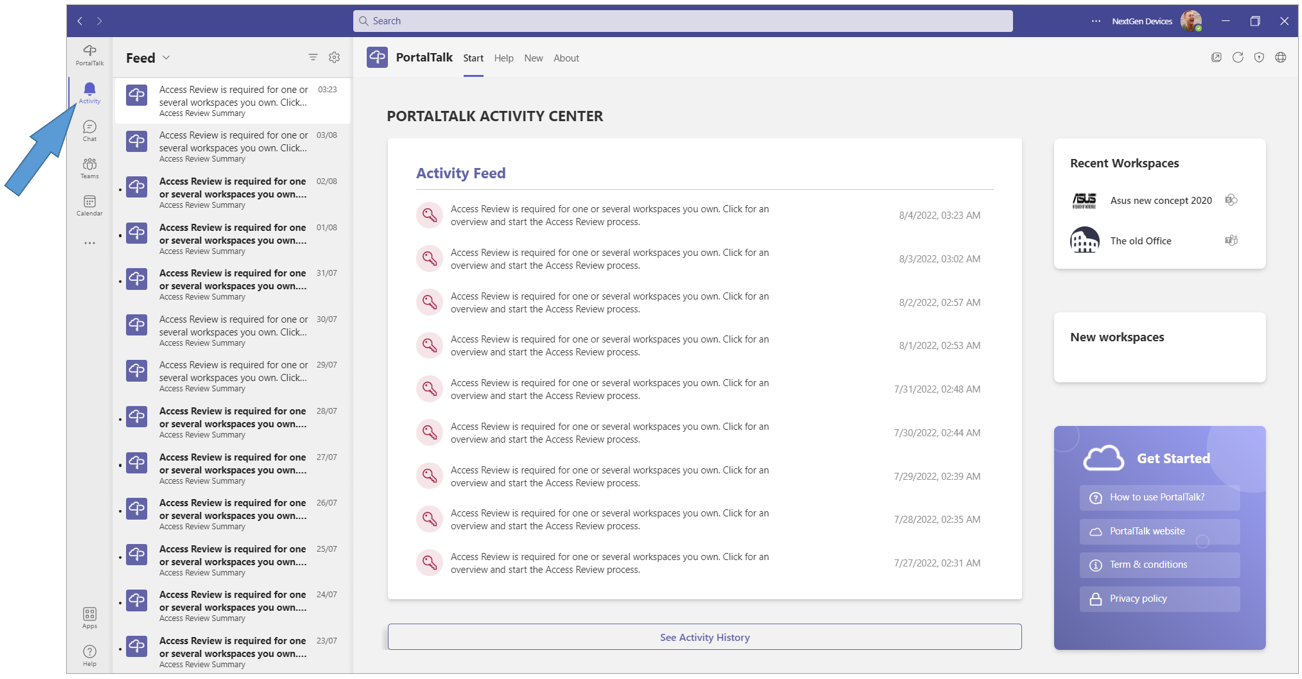This screenshot has width=1302, height=679.
Task: Click the PortalTalk logo in tab header
Action: click(377, 58)
